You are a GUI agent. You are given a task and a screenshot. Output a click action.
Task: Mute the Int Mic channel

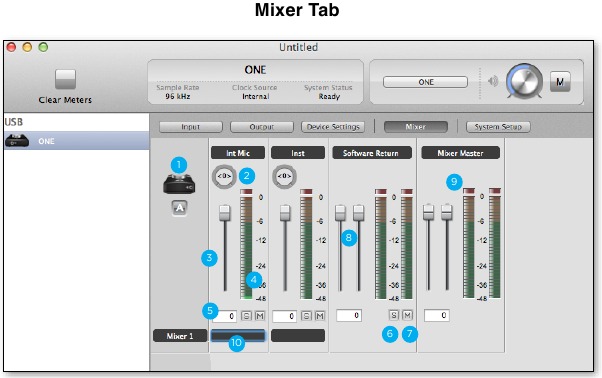coord(260,316)
